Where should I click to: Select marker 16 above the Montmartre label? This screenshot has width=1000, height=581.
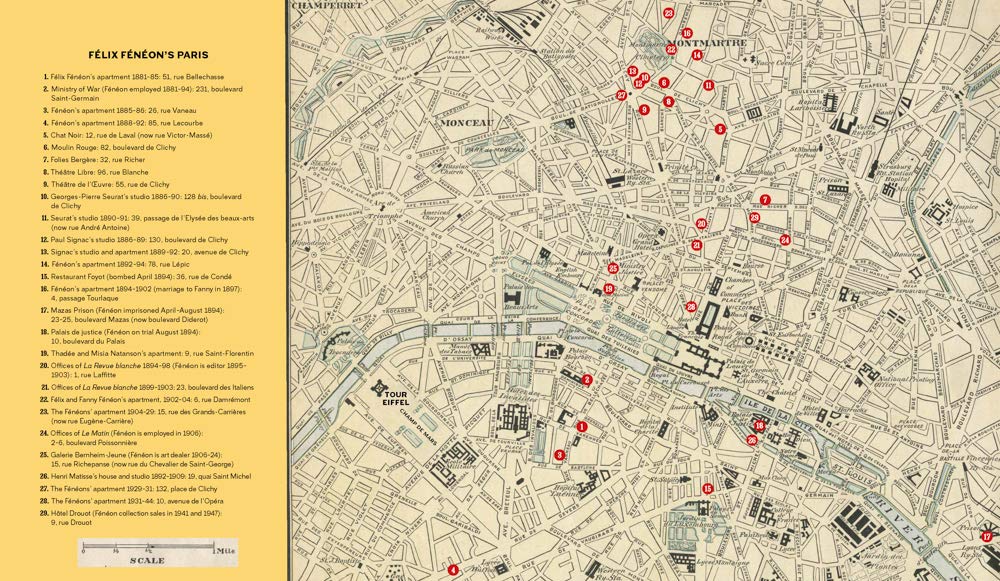pyautogui.click(x=687, y=33)
